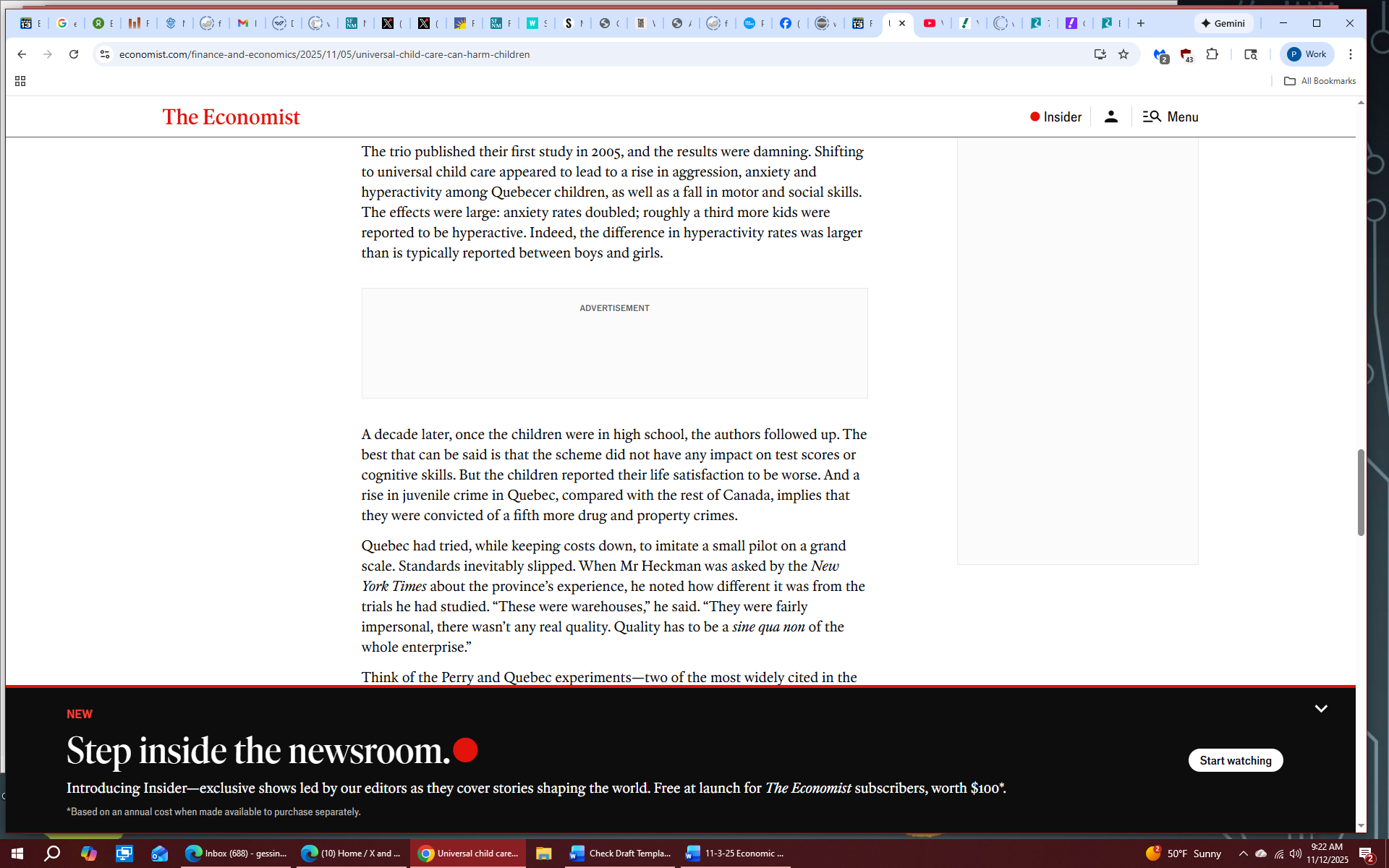
Task: Open the Windows search magnifier icon
Action: point(52,854)
